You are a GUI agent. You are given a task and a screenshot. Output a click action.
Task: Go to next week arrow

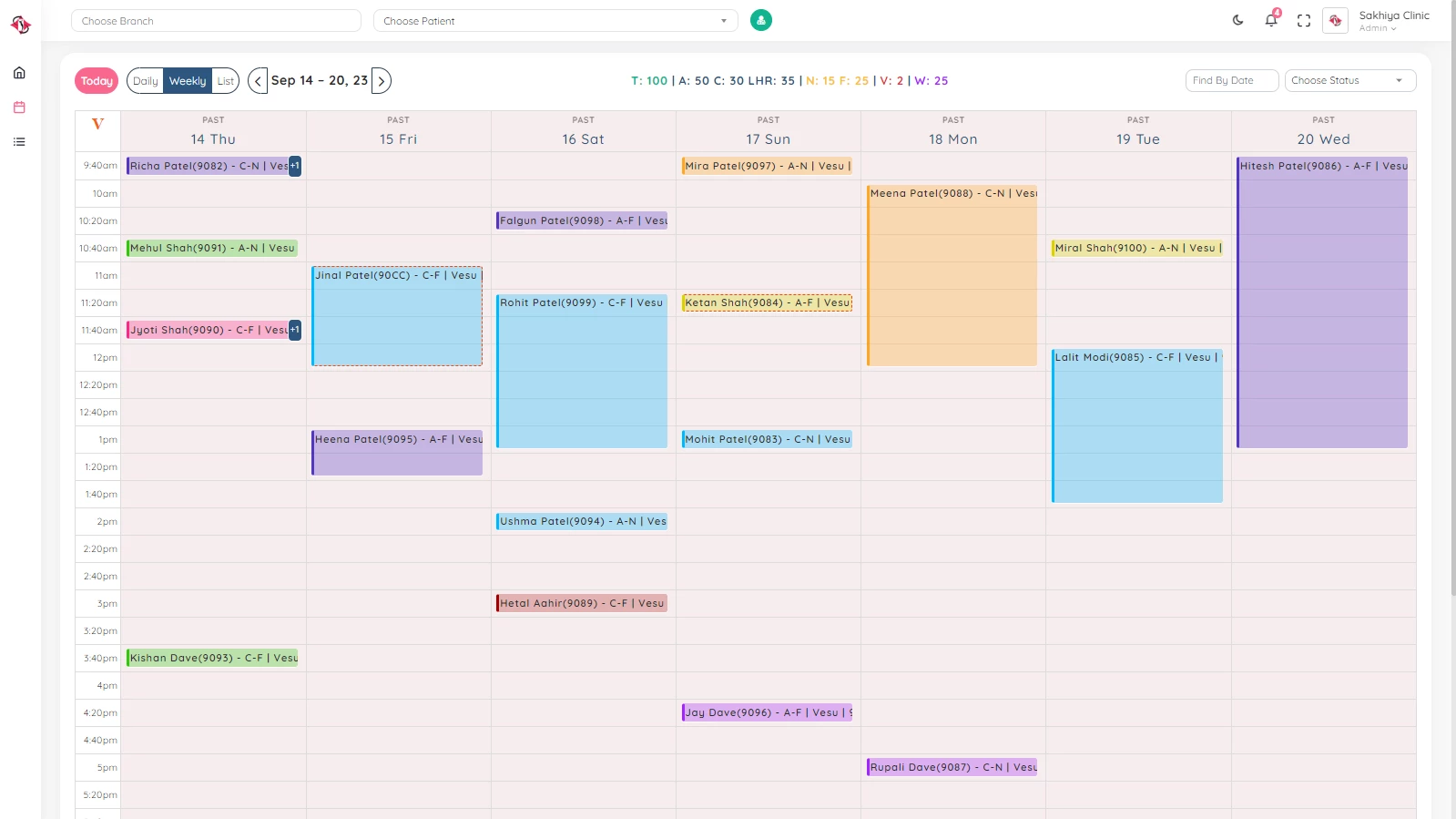[382, 81]
